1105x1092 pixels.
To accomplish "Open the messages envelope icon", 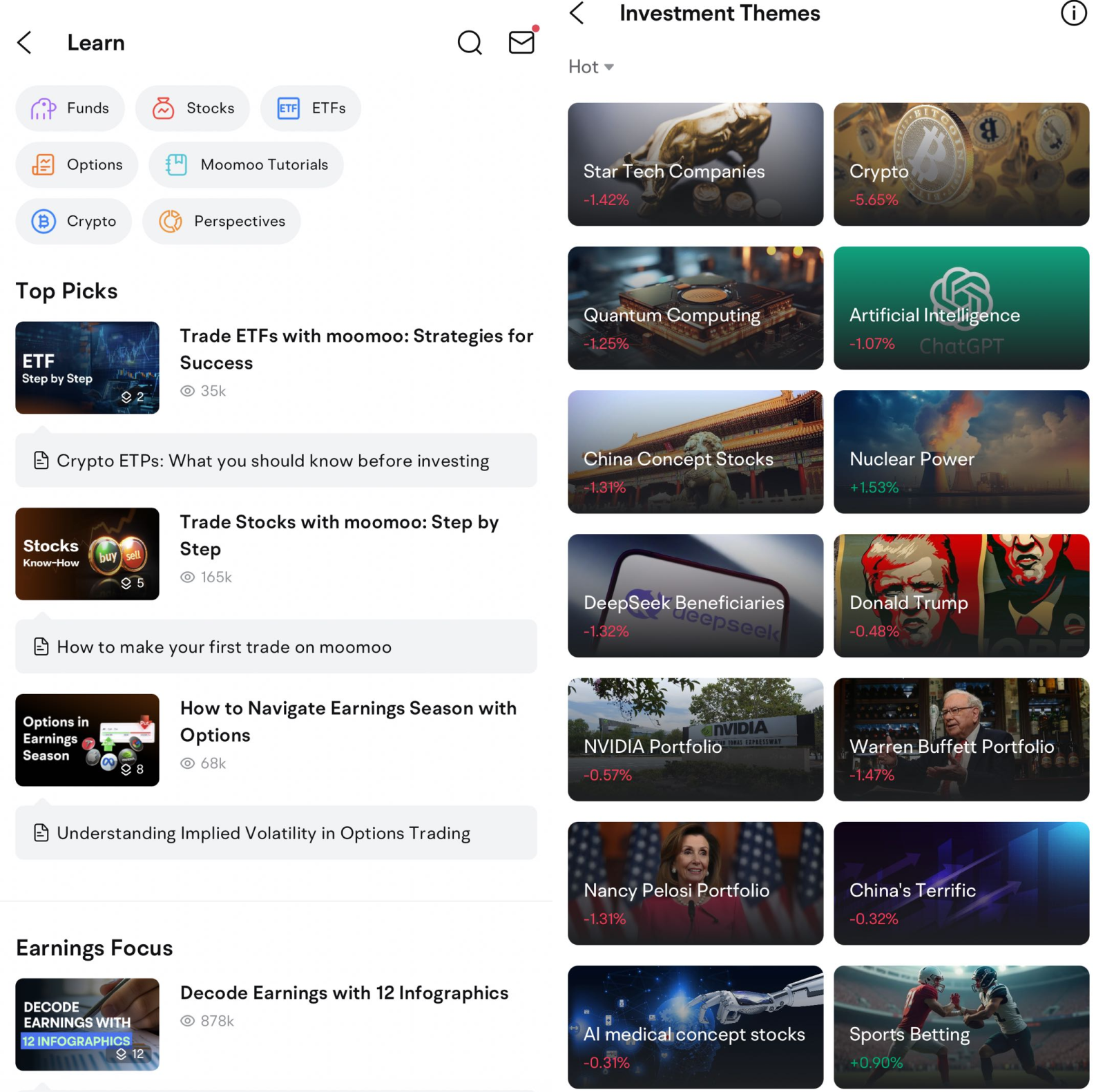I will [x=522, y=41].
